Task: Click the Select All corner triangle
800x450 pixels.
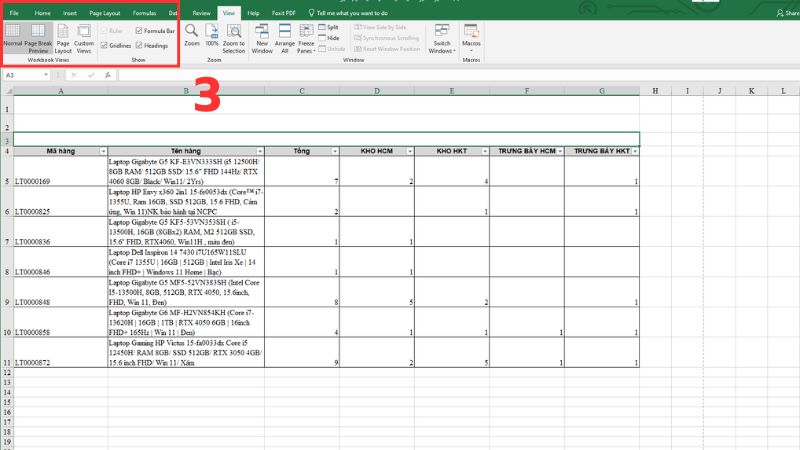Action: click(8, 91)
